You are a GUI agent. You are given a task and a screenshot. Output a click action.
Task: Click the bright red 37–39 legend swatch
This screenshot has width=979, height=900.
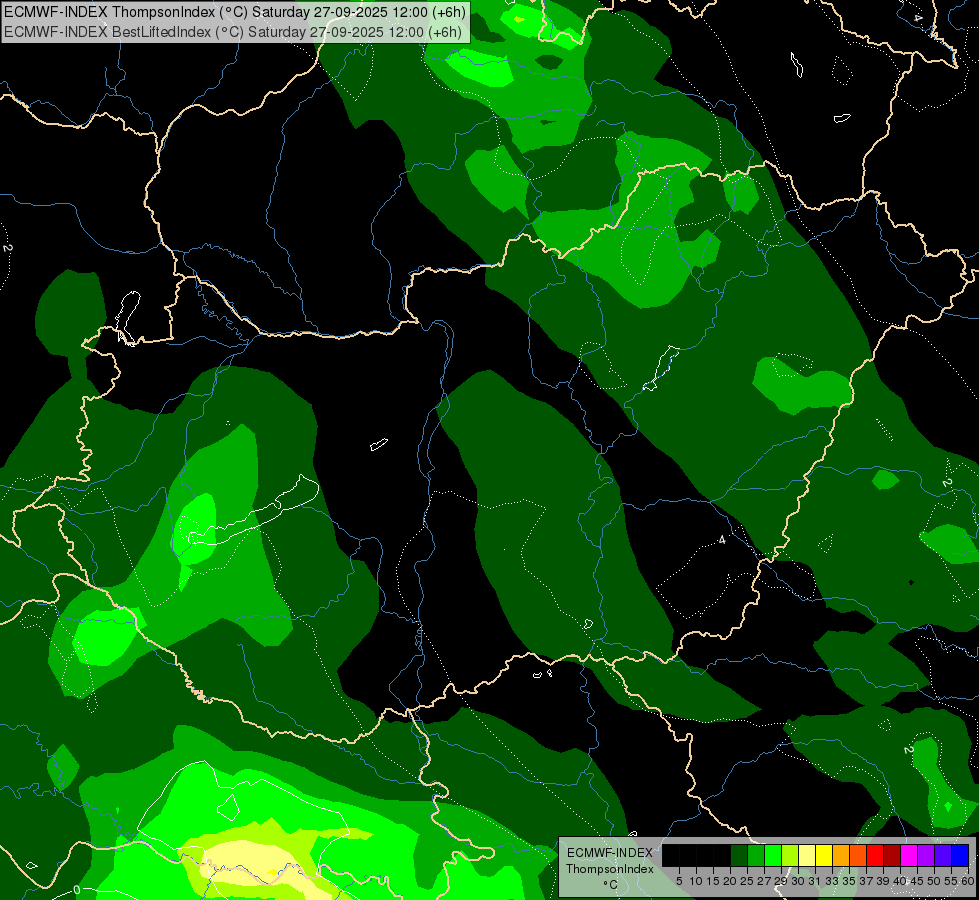click(x=875, y=855)
